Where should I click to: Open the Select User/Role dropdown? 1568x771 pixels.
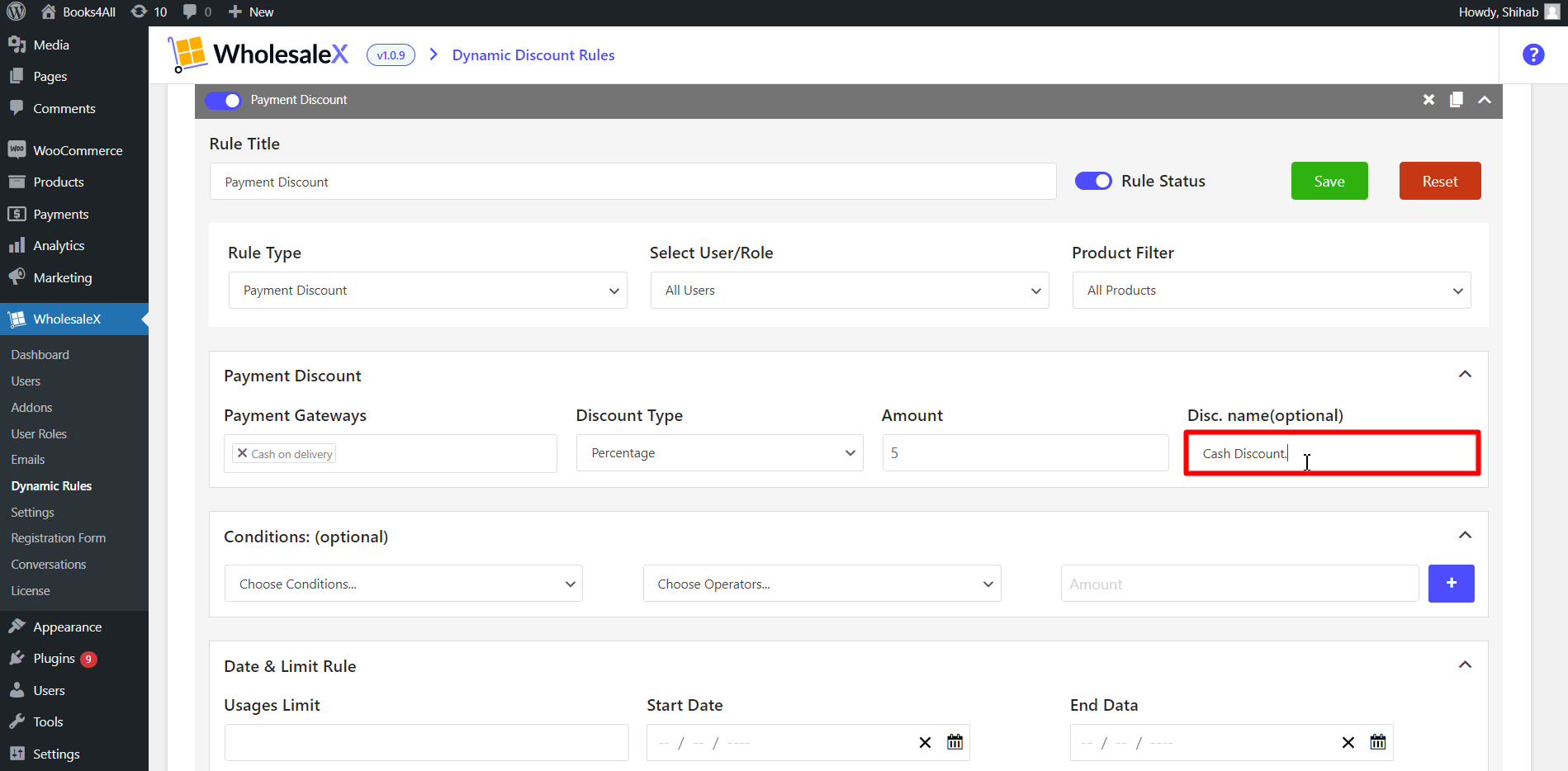coord(850,290)
